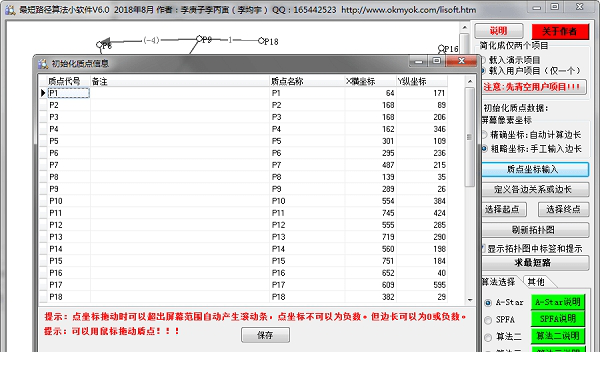Select the 载入演示项目 radio option
The height and width of the screenshot is (366, 600).
click(x=484, y=60)
